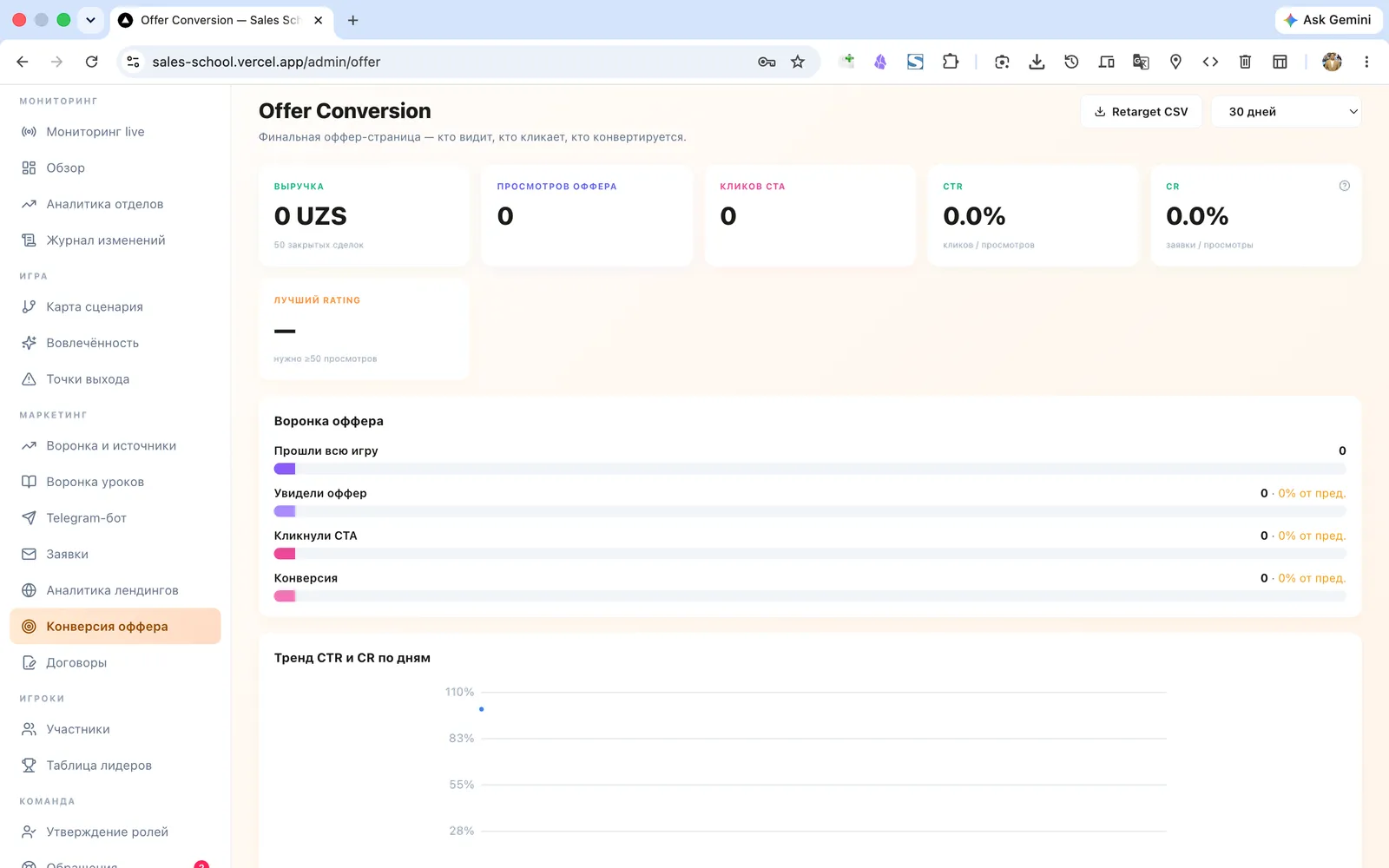
Task: Click the Выручка 0 UZS card
Action: [x=365, y=215]
